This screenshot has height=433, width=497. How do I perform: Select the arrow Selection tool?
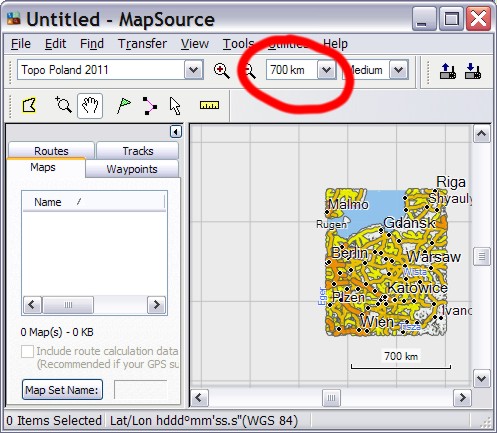(x=175, y=106)
